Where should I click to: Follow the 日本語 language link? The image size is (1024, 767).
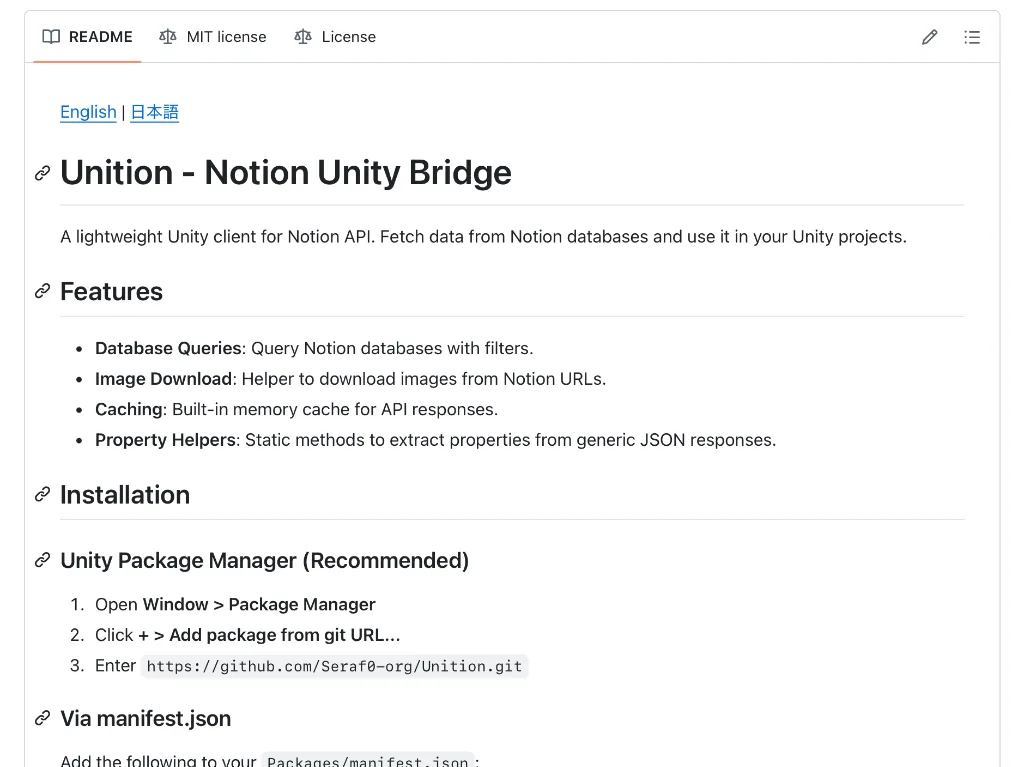click(x=155, y=112)
